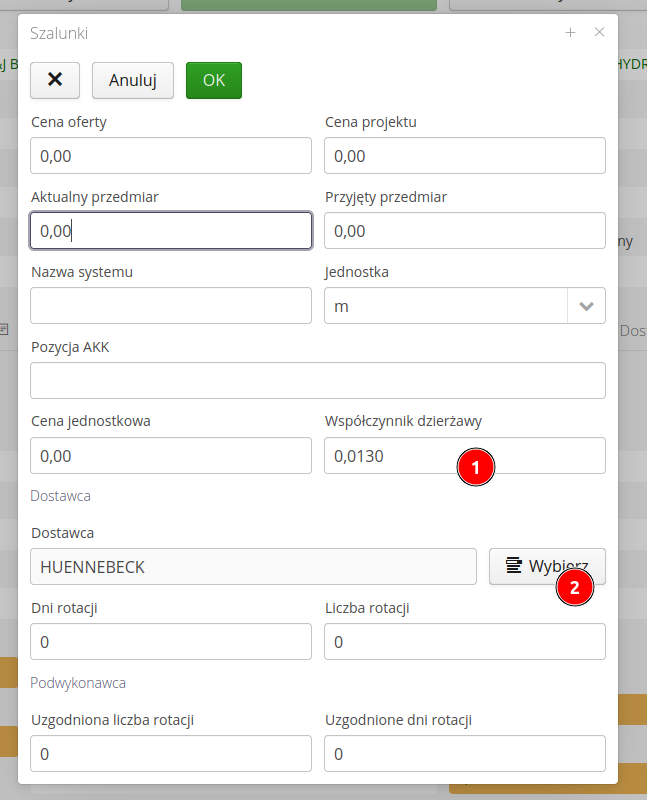Click the Przyjęty przedmiar input
This screenshot has width=647, height=800.
point(465,231)
